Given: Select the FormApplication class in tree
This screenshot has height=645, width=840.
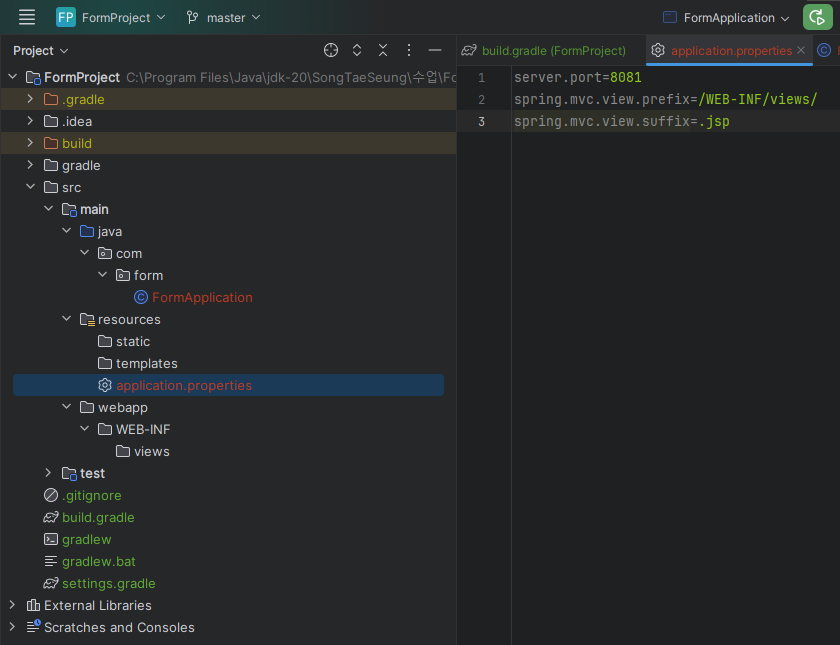Looking at the screenshot, I should [x=202, y=297].
